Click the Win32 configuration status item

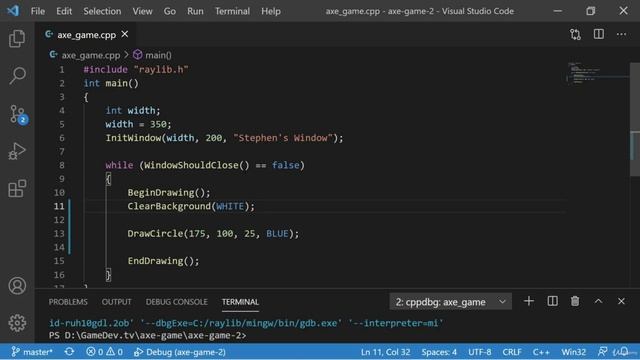pyautogui.click(x=573, y=351)
